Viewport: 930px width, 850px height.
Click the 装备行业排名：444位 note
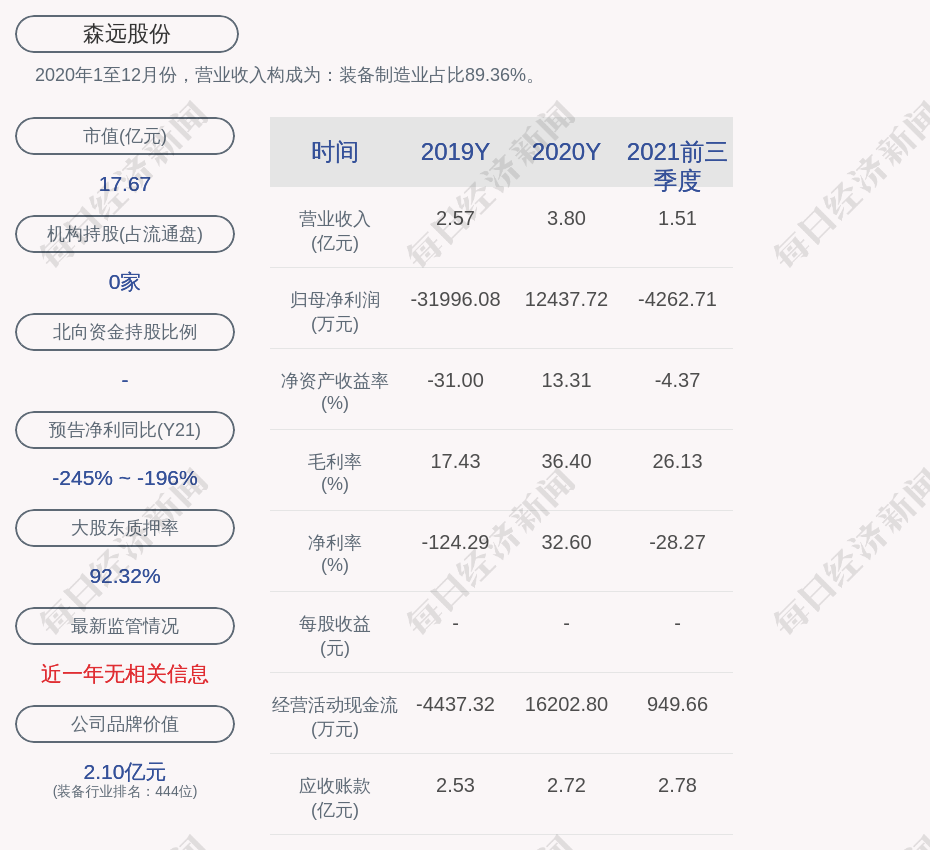[125, 791]
